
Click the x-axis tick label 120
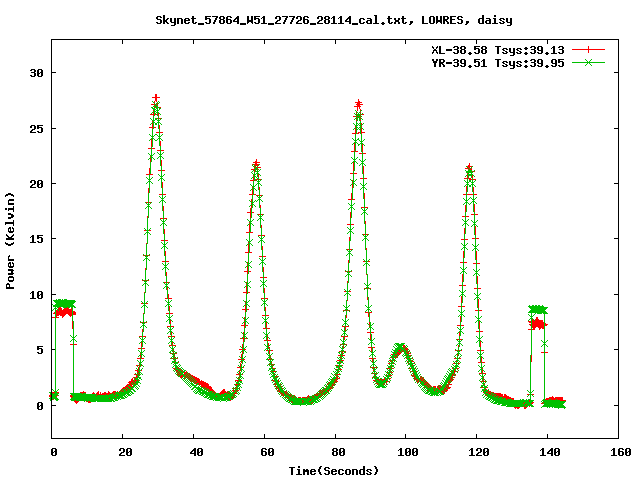tap(479, 452)
